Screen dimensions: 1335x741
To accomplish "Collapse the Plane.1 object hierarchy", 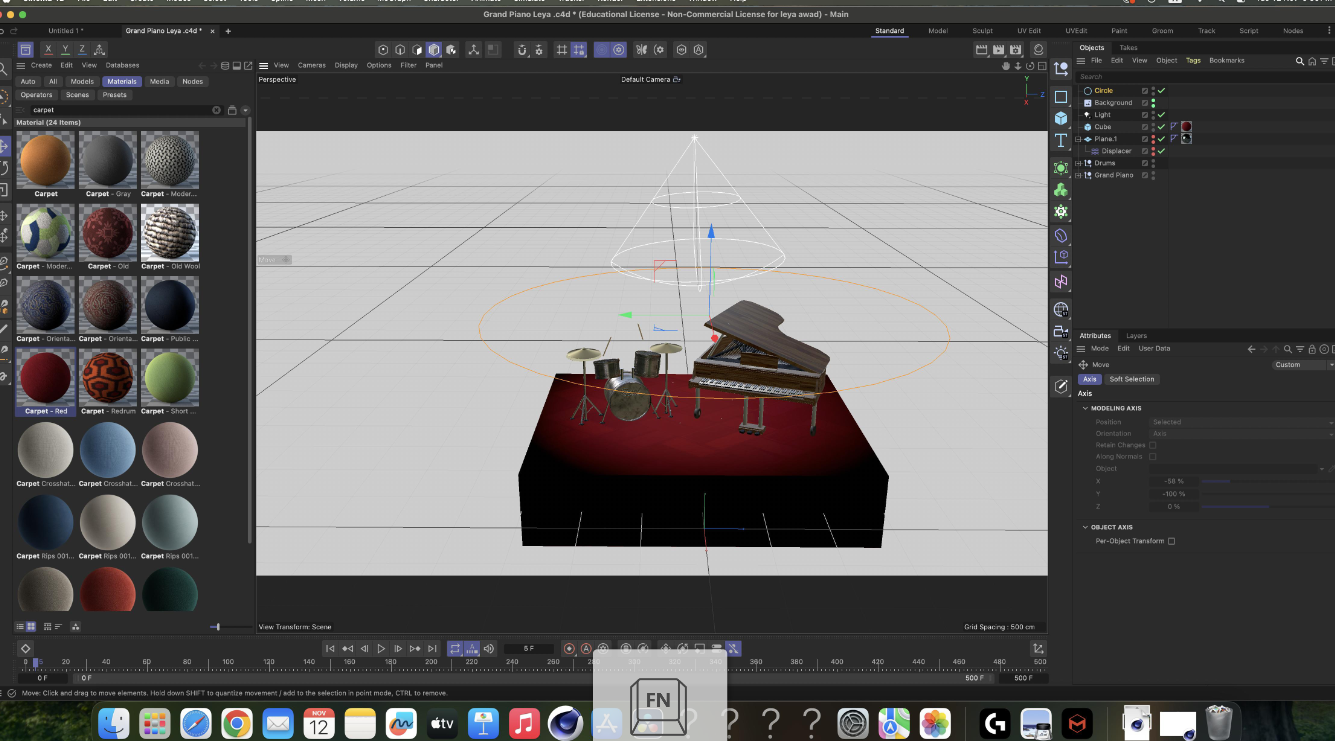I will click(1078, 139).
